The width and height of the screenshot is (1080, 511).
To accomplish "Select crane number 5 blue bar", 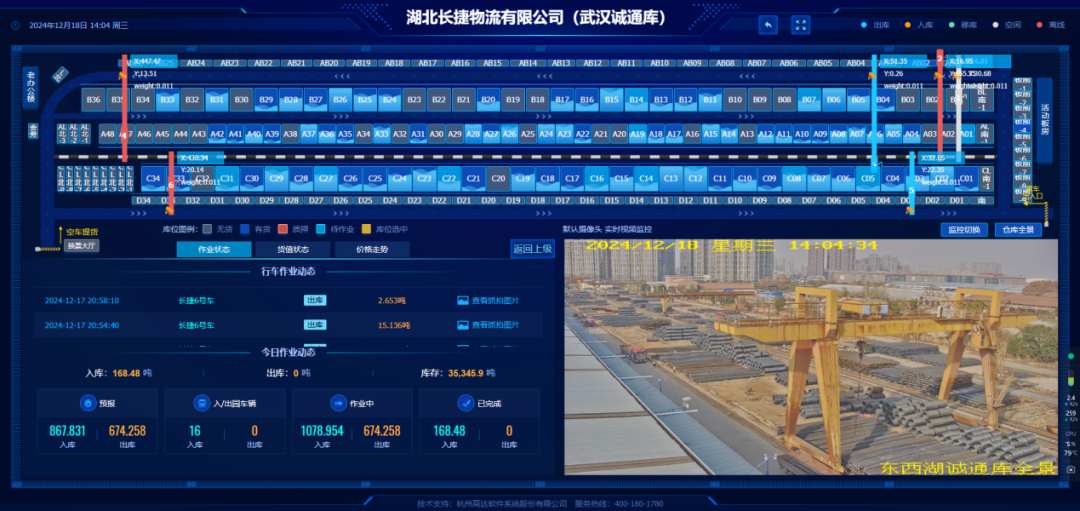I will pyautogui.click(x=911, y=183).
